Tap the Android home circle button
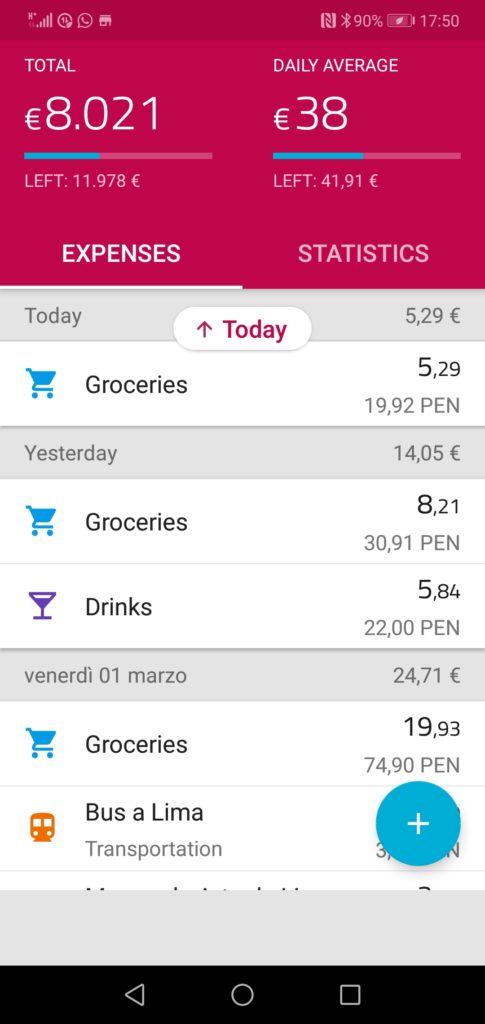The height and width of the screenshot is (1024, 485). click(242, 994)
